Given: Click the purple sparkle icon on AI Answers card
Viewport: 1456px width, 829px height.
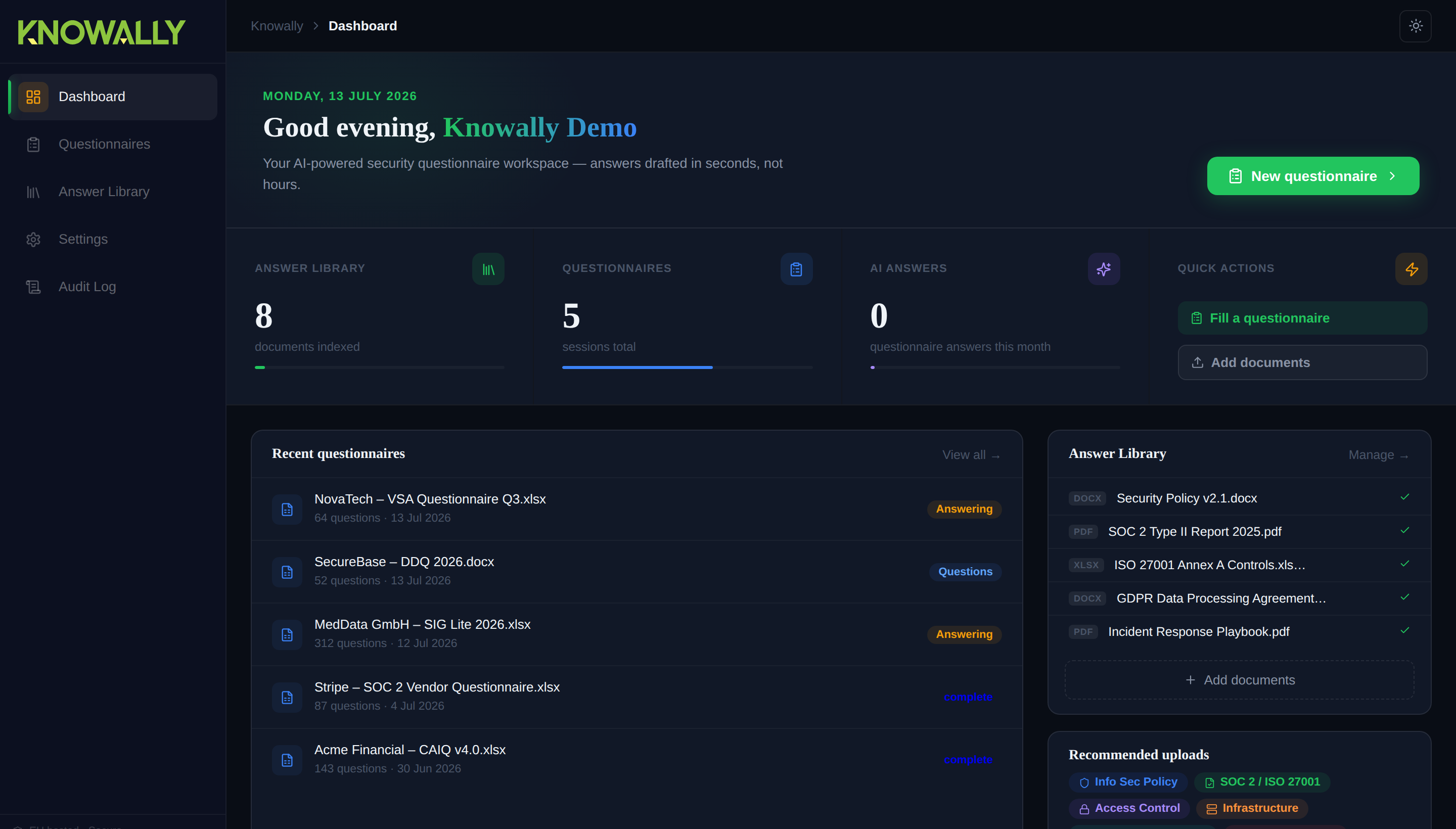Looking at the screenshot, I should 1104,269.
